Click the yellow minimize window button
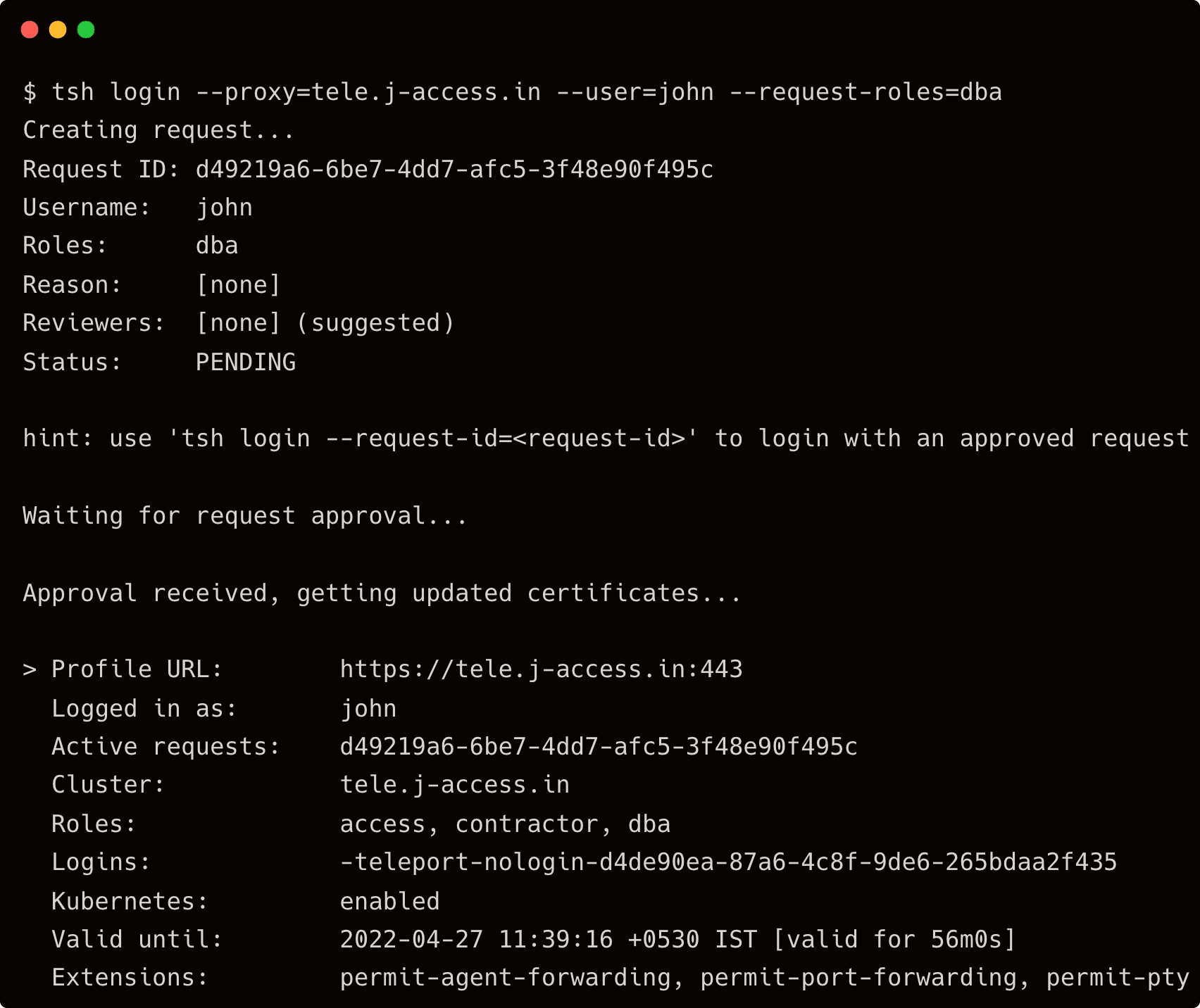Screen dimensions: 1200x1008 click(x=58, y=30)
